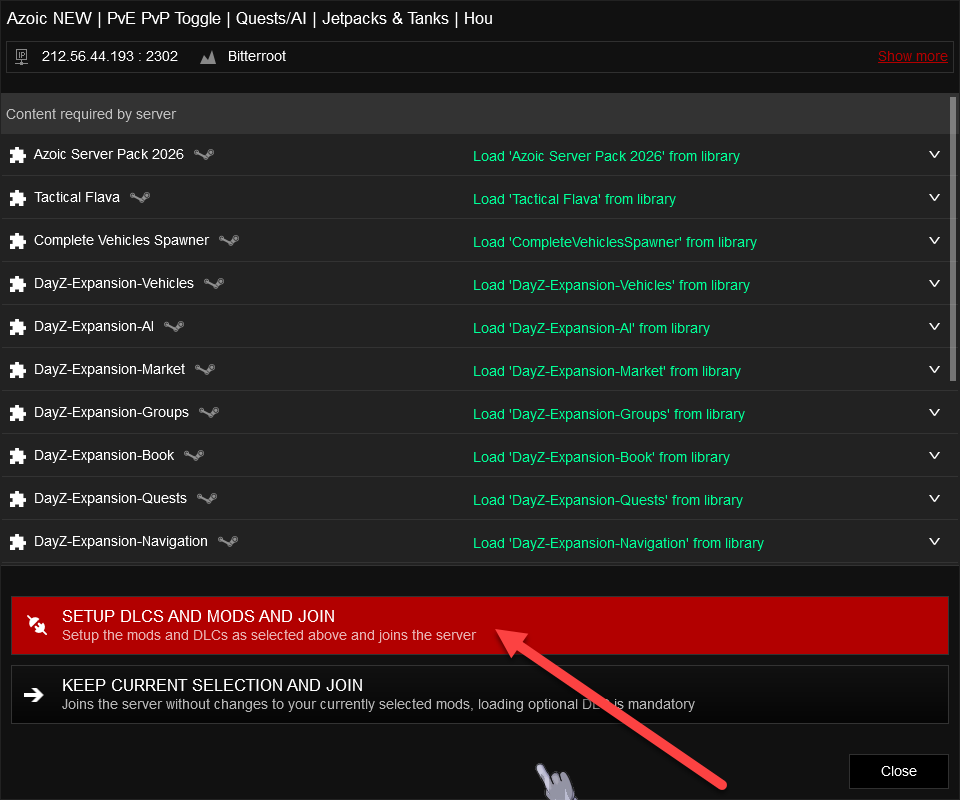Select Load 'DayZ-Expansion-Quests' from library
This screenshot has height=800, width=960.
(x=608, y=500)
